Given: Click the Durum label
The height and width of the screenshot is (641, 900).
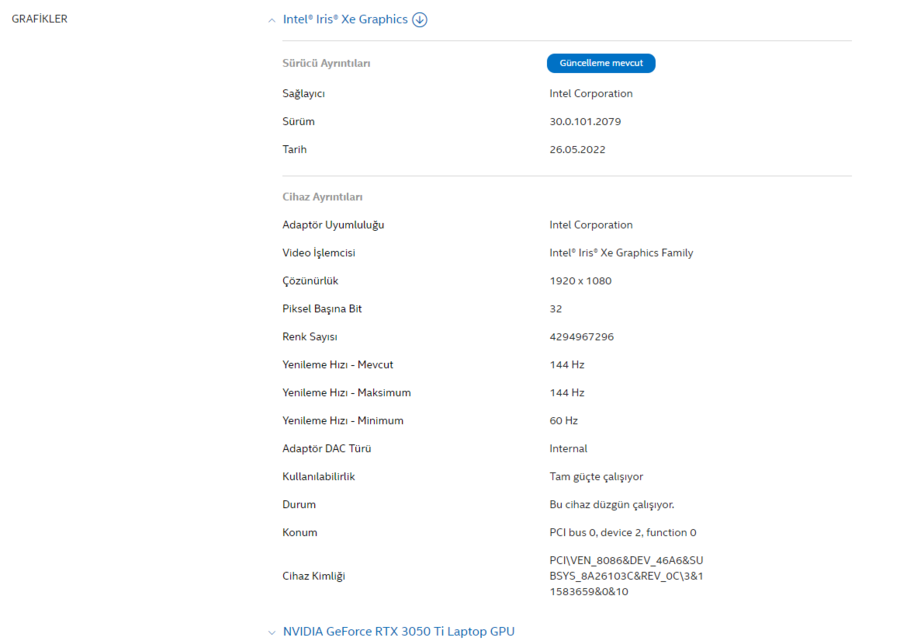Looking at the screenshot, I should (x=299, y=504).
